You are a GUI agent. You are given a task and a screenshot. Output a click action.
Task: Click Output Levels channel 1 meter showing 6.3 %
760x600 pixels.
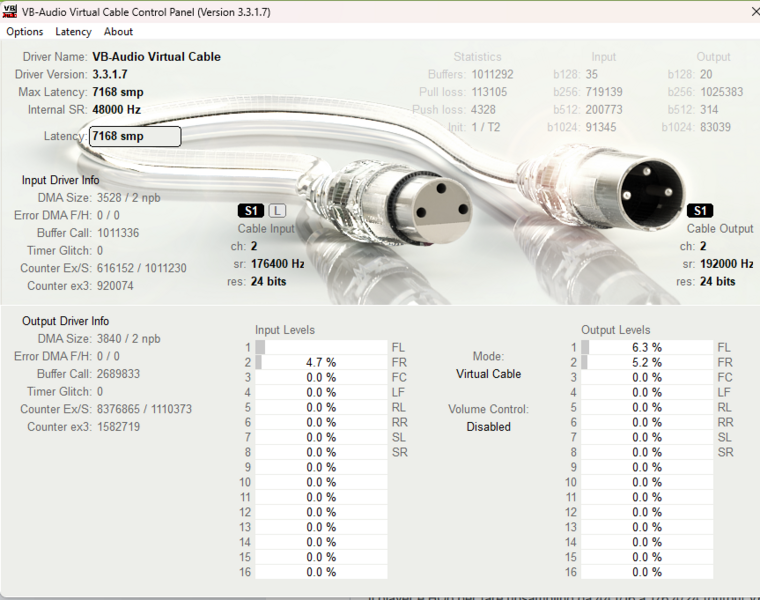click(x=647, y=347)
